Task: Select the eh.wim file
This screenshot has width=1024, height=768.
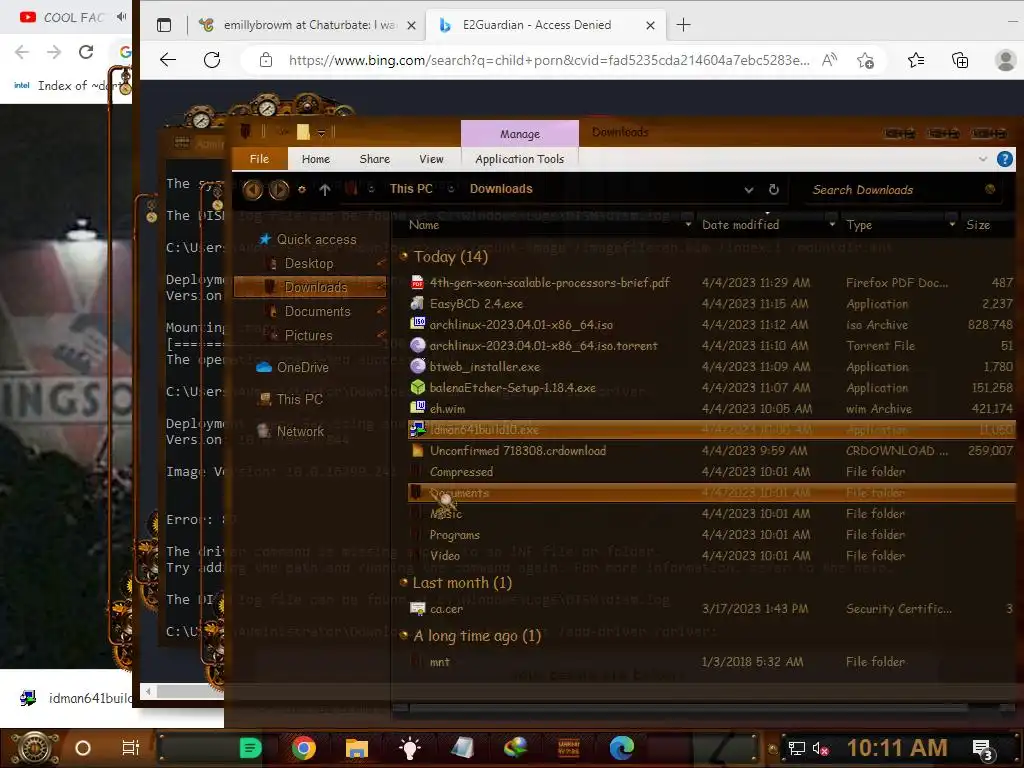Action: [x=711, y=409]
